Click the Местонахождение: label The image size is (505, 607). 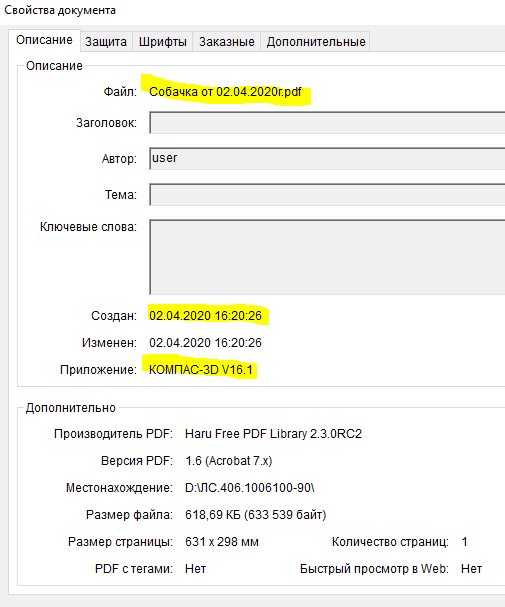(119, 487)
